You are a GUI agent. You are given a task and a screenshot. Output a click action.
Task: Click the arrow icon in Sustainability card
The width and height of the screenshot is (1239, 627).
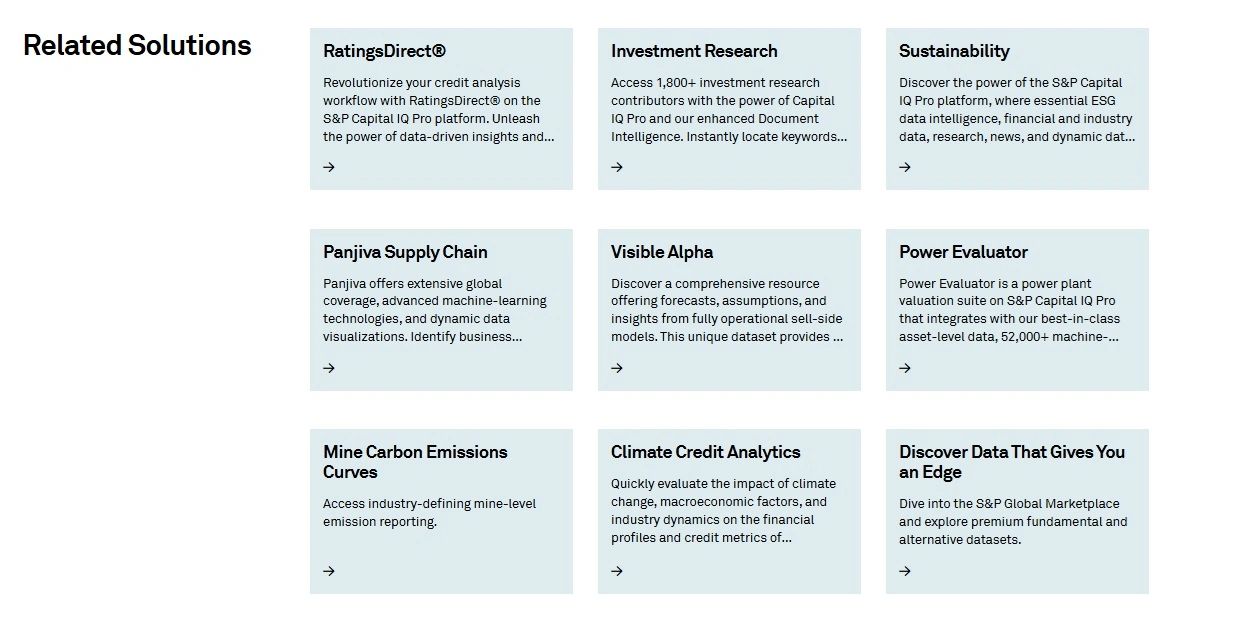point(905,167)
